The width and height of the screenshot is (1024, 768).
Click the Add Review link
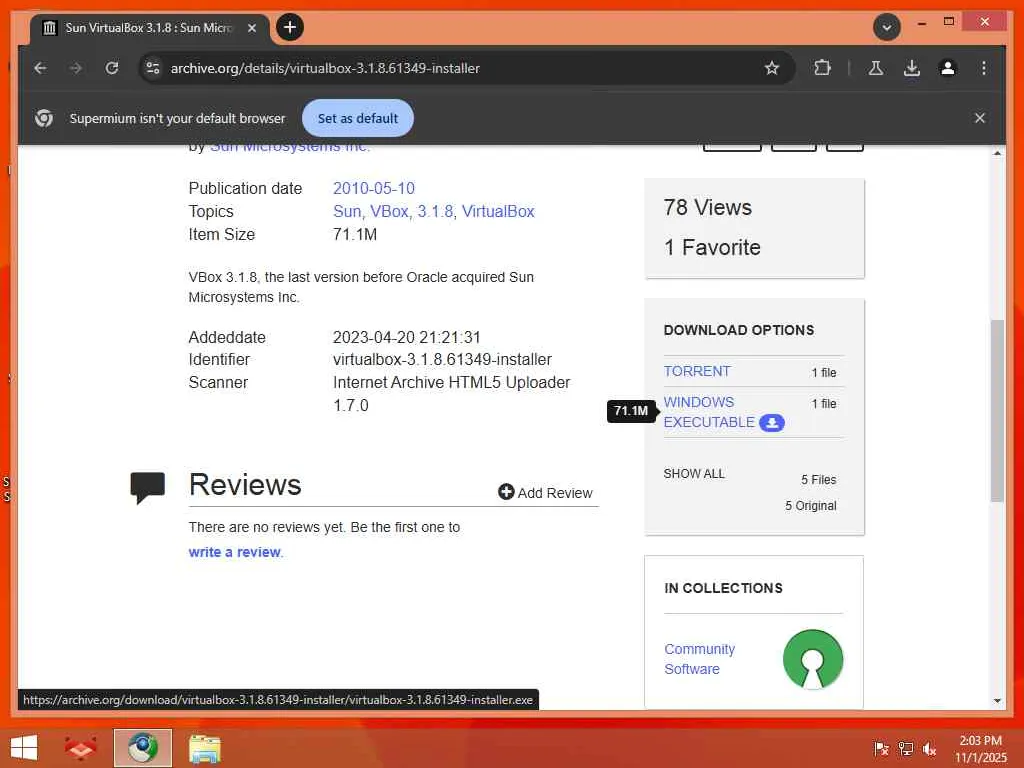click(545, 492)
